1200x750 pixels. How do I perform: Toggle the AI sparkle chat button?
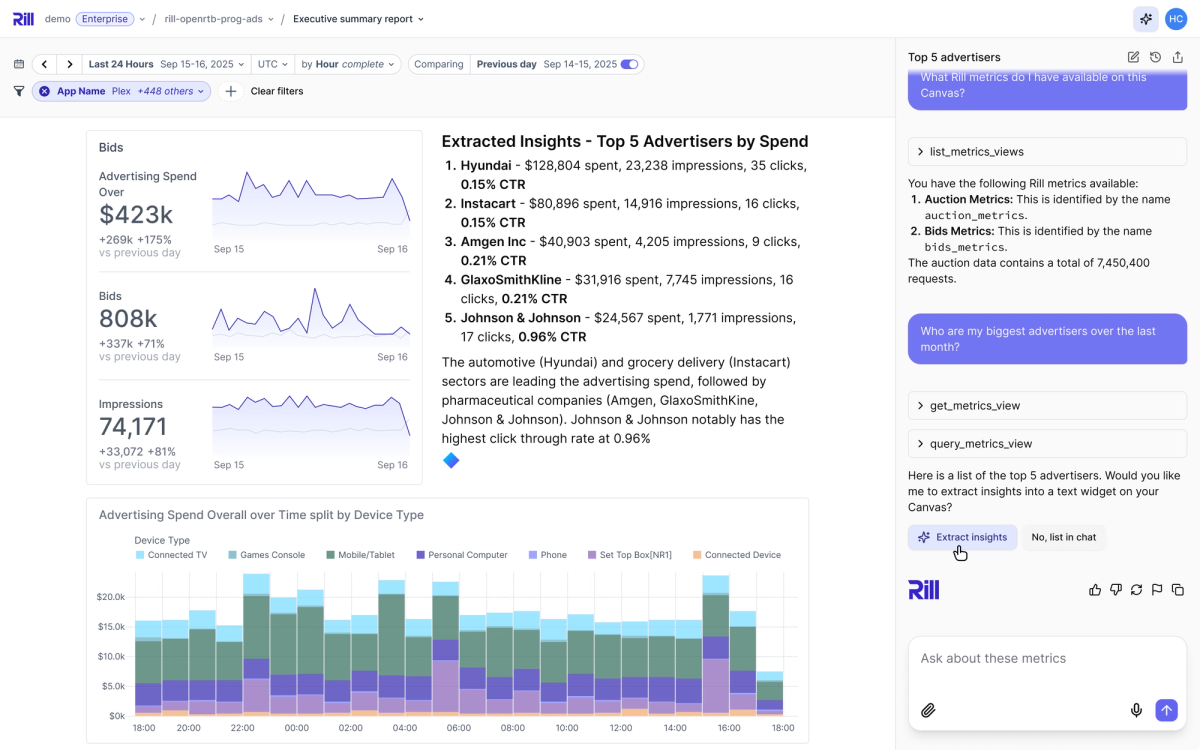tap(1146, 19)
